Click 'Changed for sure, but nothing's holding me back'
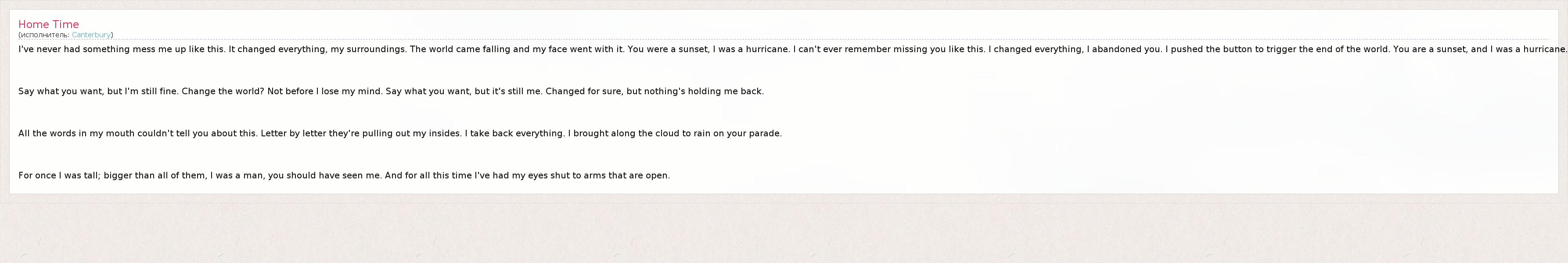Viewport: 1568px width, 263px height. pyautogui.click(x=655, y=92)
